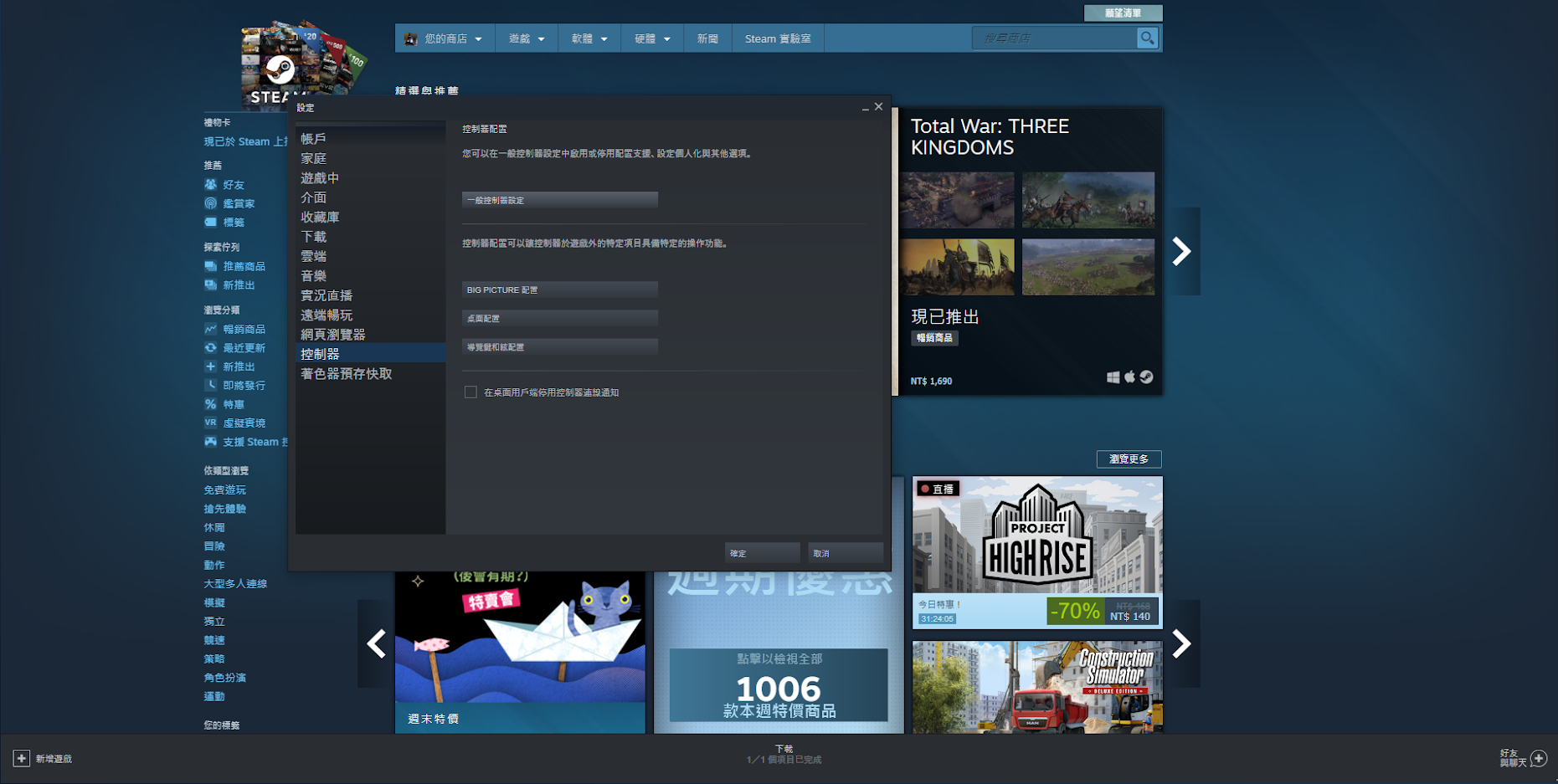Advance the featured carousel with the right arrow
This screenshot has height=784, width=1558.
pyautogui.click(x=1181, y=251)
